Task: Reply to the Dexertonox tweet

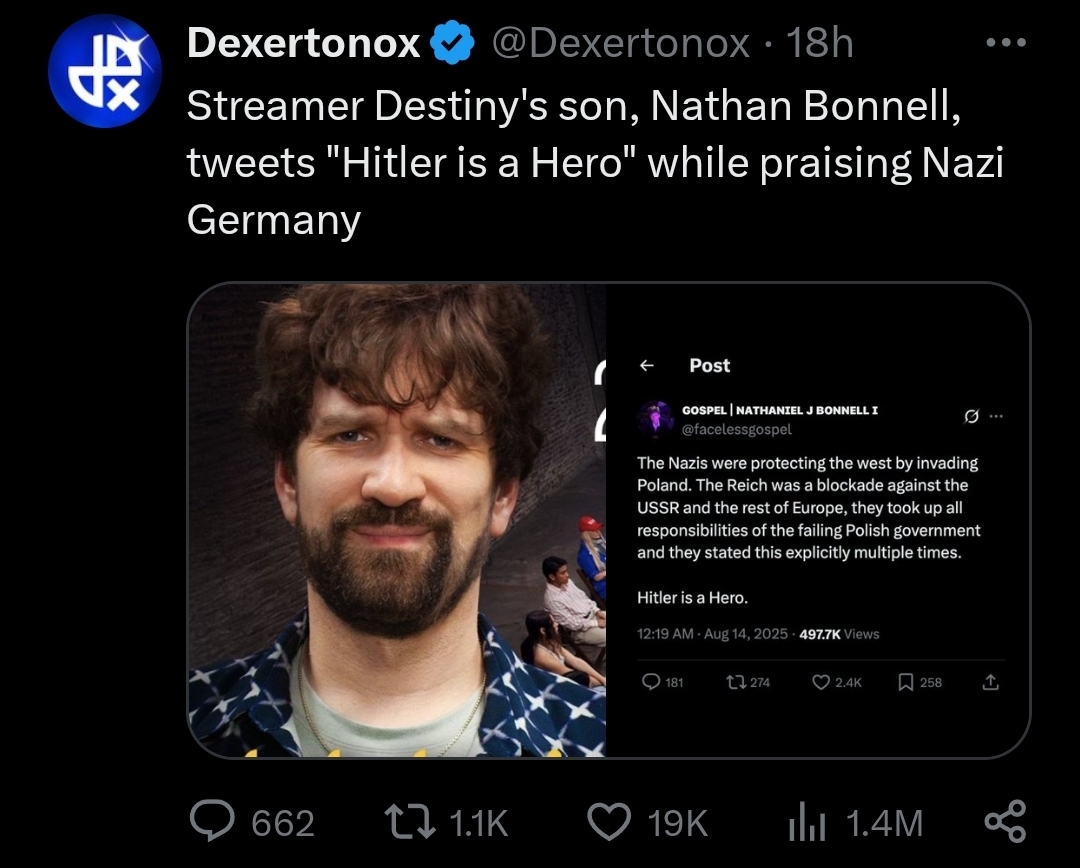Action: click(211, 823)
